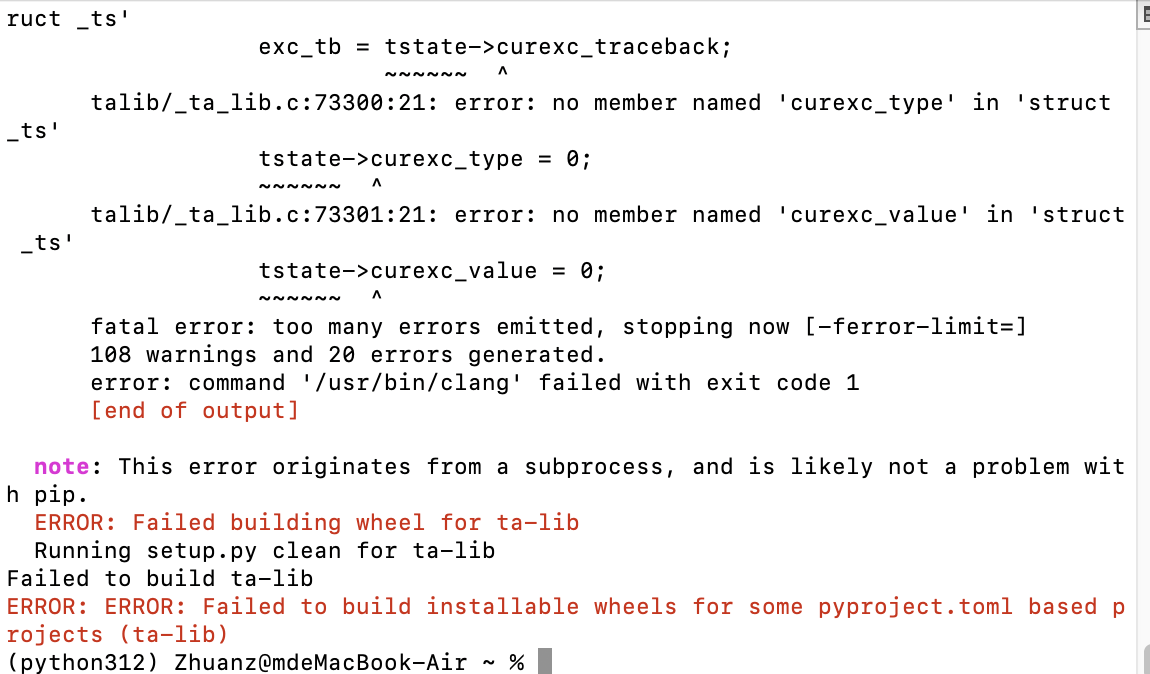Click the red '[end of output]' text
Viewport: 1150px width, 674px height.
(194, 411)
